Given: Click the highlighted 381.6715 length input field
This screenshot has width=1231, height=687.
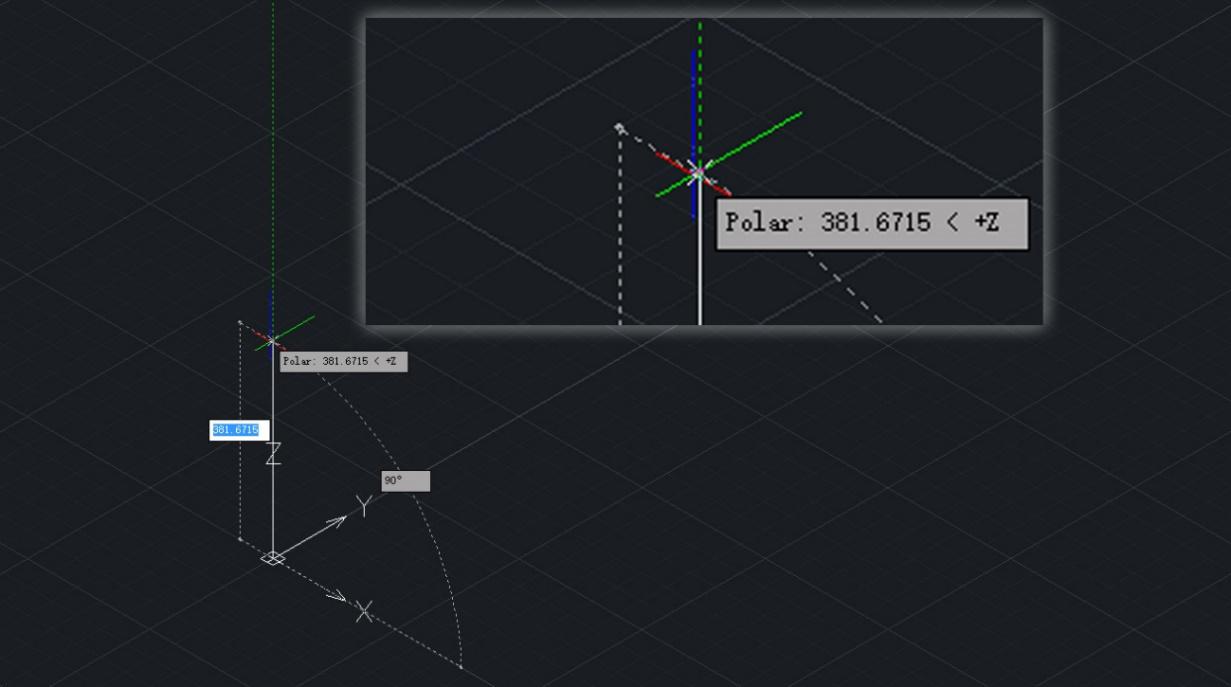Looking at the screenshot, I should coord(236,430).
